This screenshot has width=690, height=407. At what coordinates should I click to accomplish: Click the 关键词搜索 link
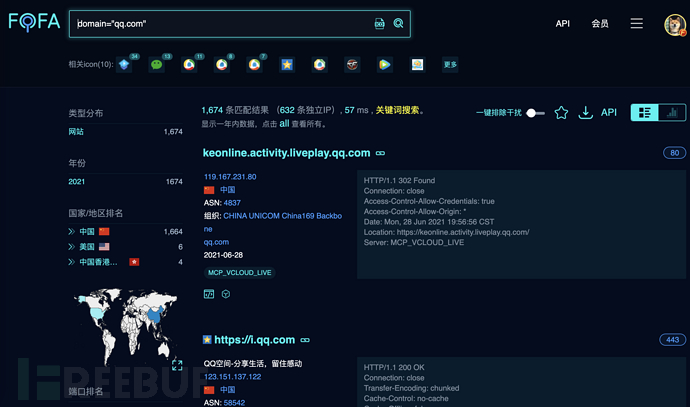point(397,110)
